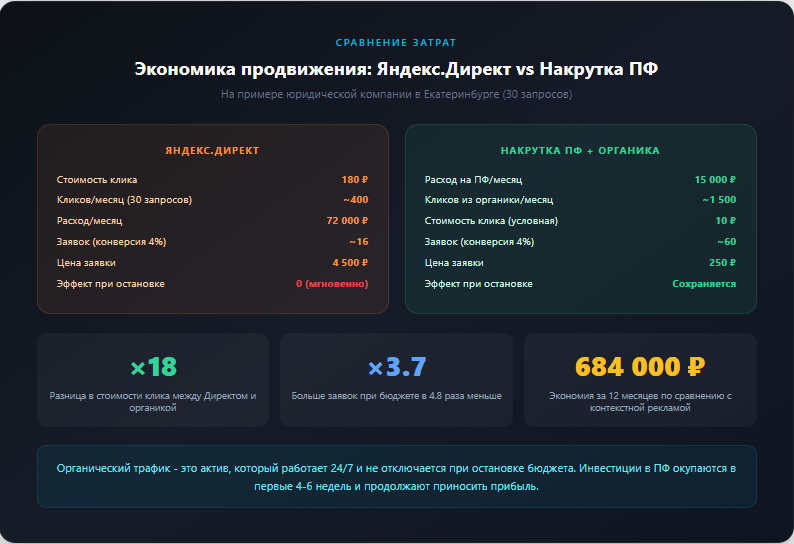Click the '15 000 ₽' value
794x544 pixels.
(715, 180)
